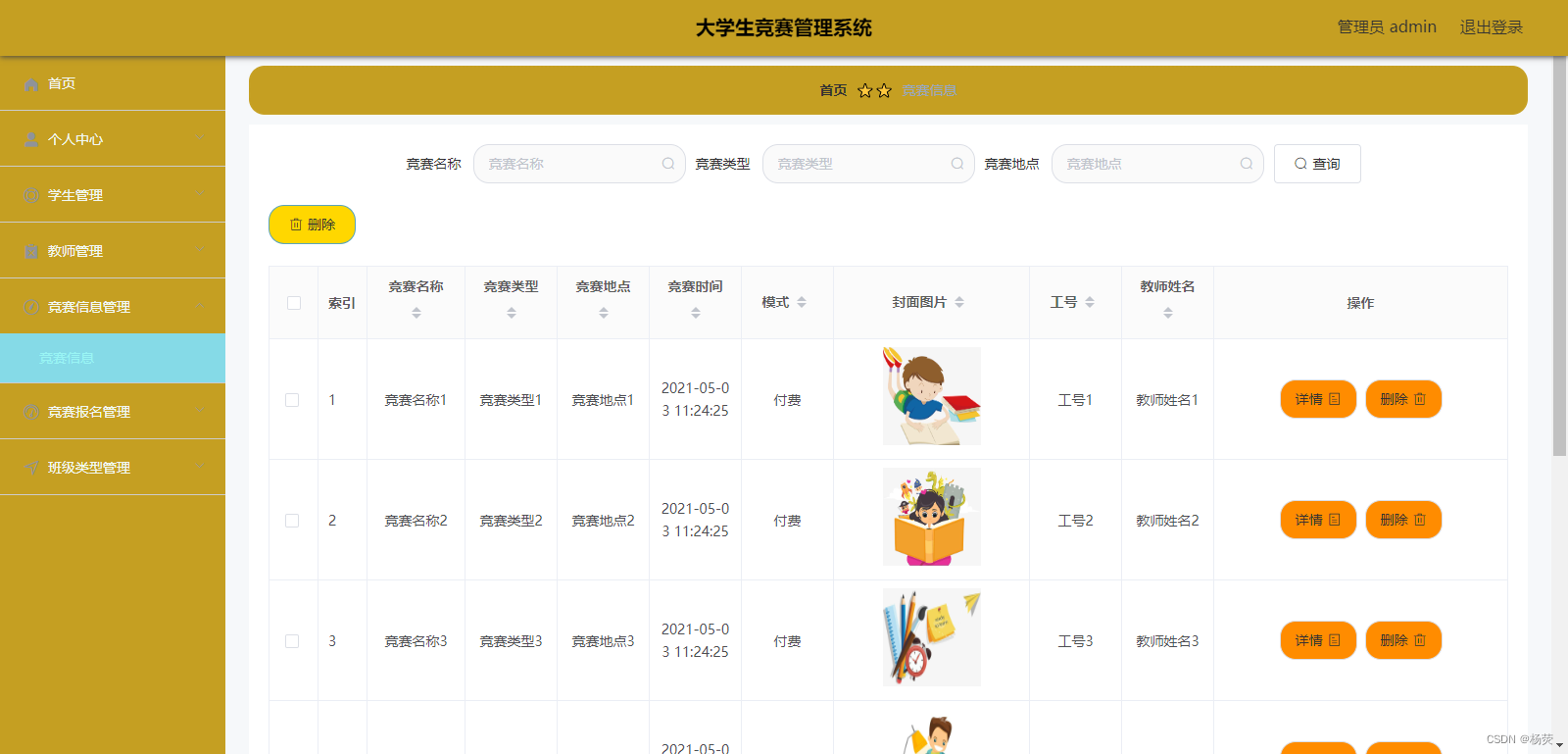
Task: Click the person icon beside 个人中心
Action: point(31,140)
